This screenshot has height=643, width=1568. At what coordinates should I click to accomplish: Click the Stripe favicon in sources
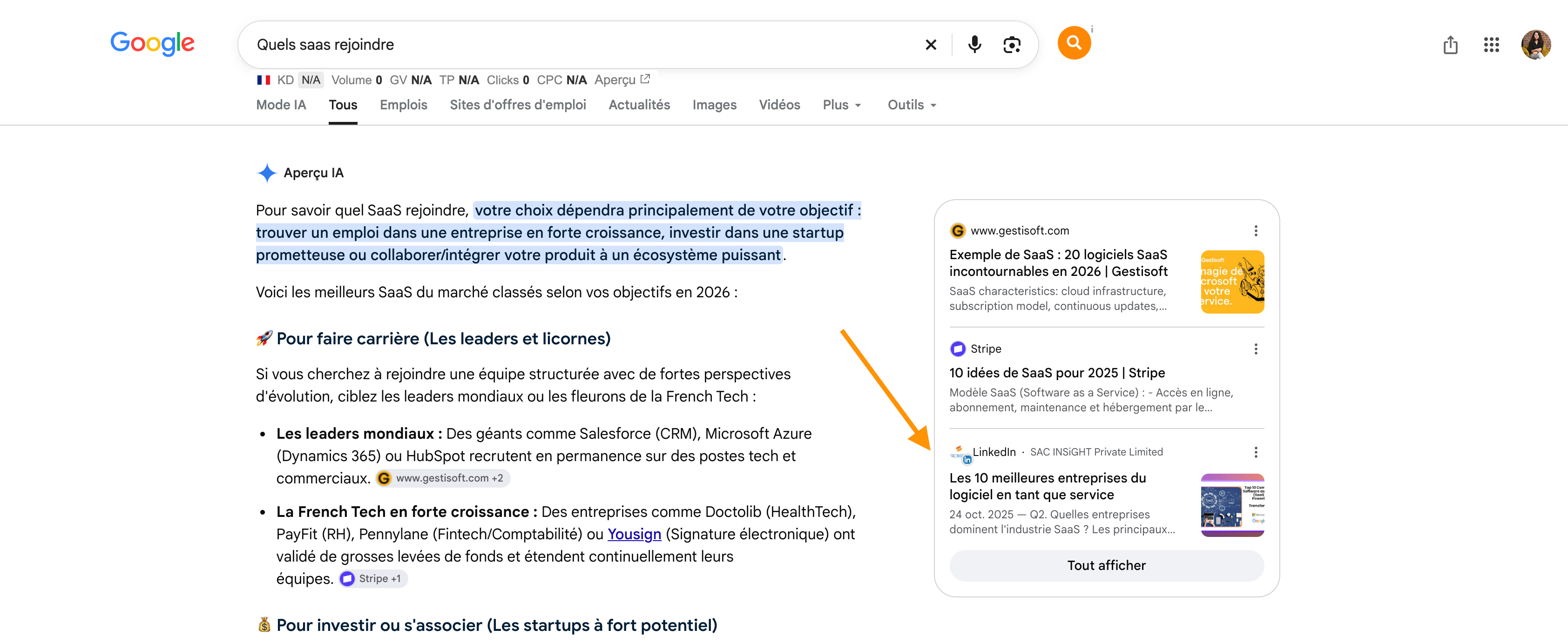958,348
